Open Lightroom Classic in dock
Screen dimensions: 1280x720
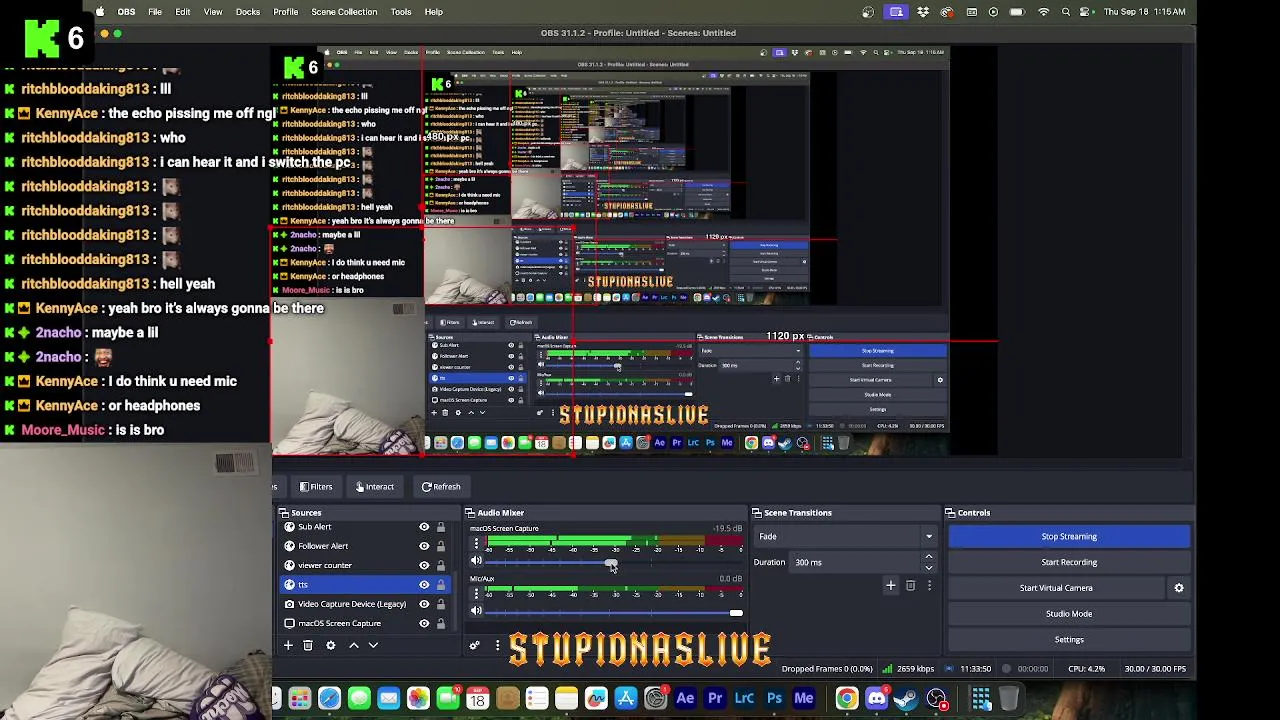click(x=744, y=698)
